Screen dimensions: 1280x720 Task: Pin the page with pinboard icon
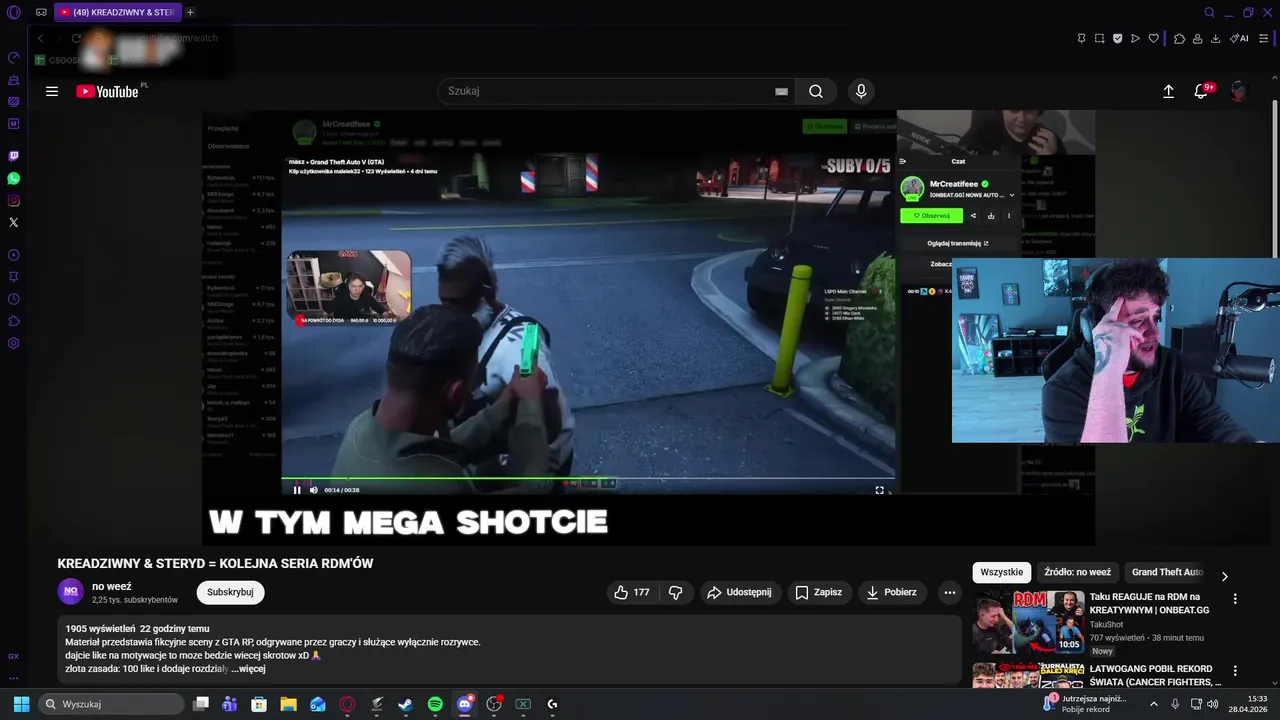(x=1082, y=39)
